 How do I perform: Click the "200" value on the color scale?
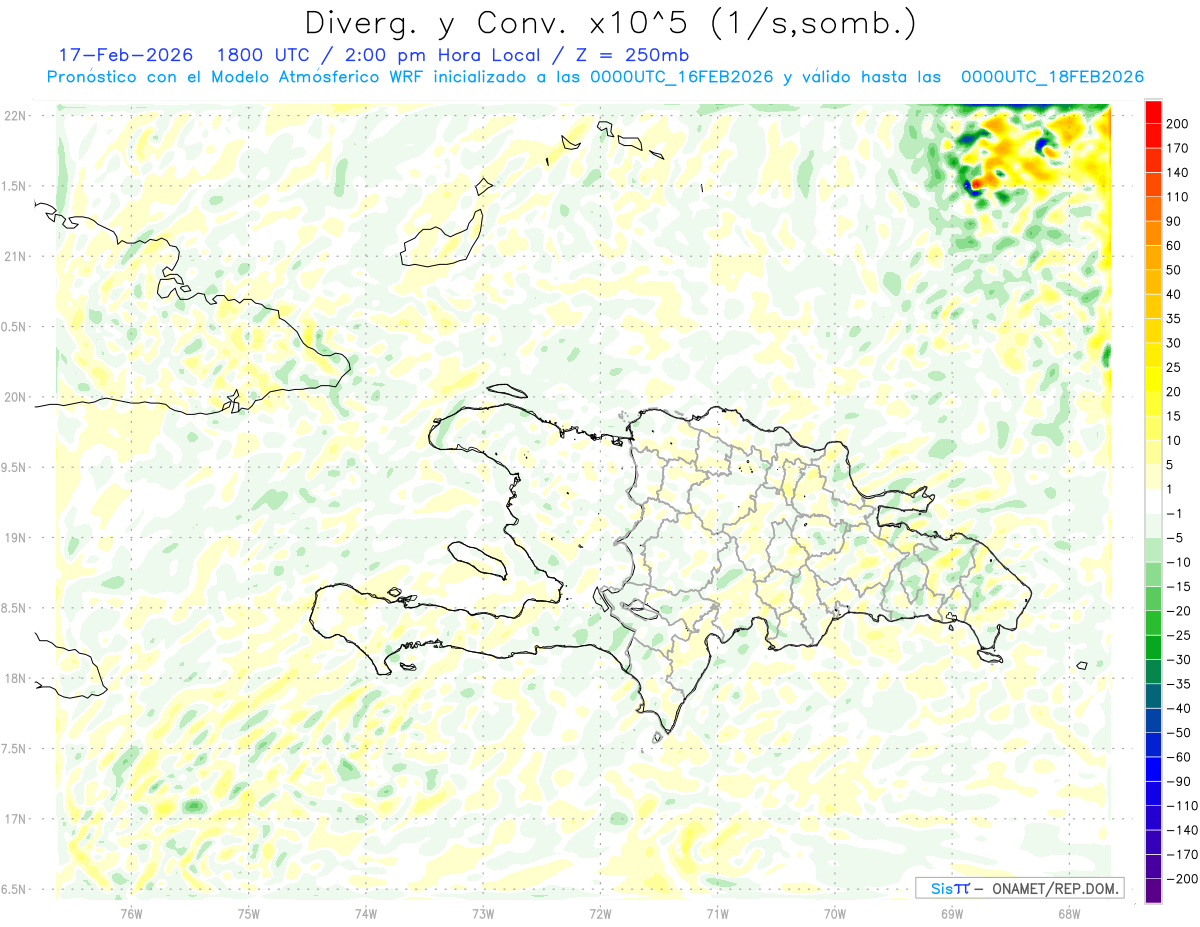click(1179, 124)
